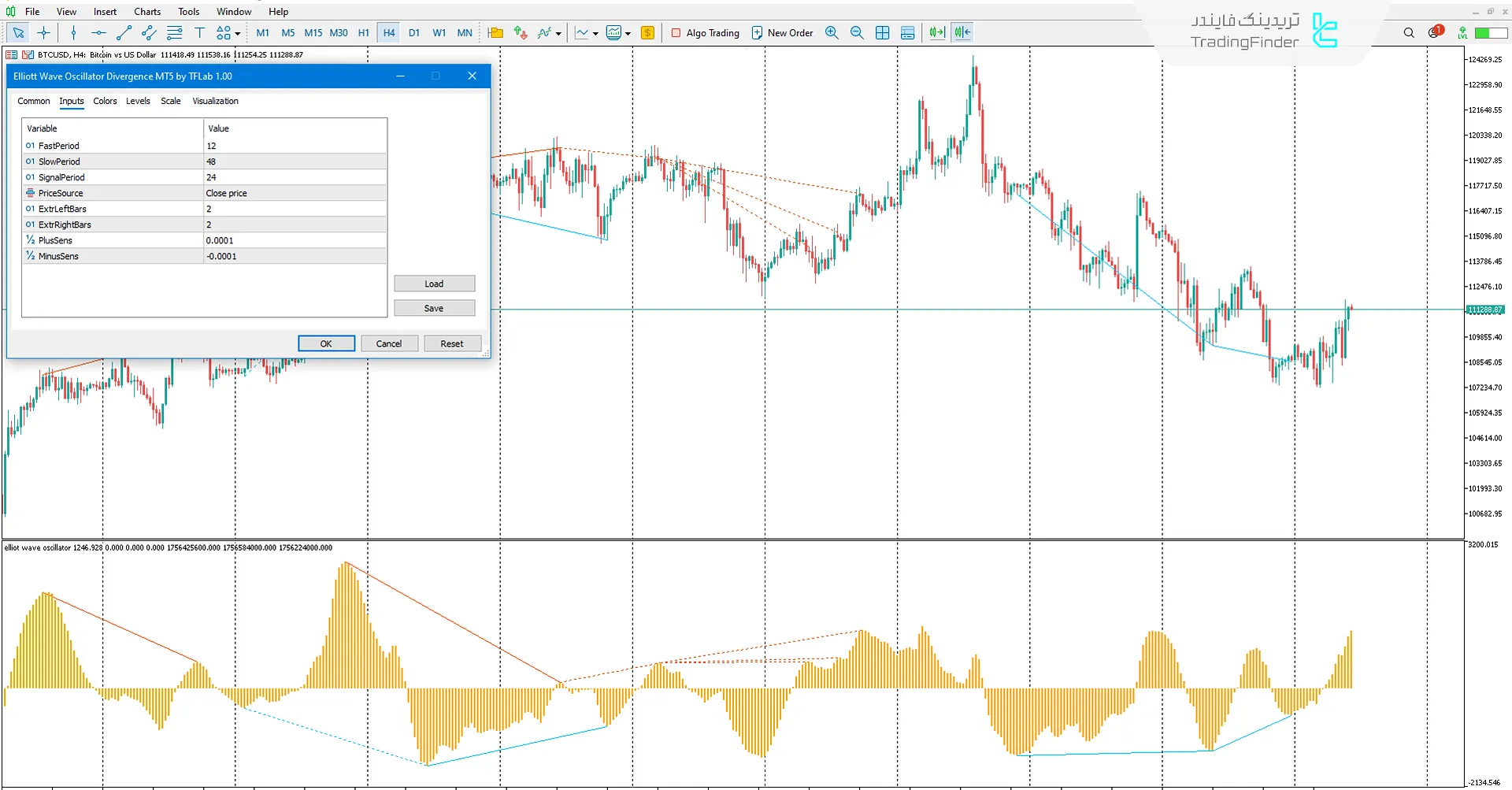
Task: Toggle the Tile Windows view
Action: pos(882,32)
